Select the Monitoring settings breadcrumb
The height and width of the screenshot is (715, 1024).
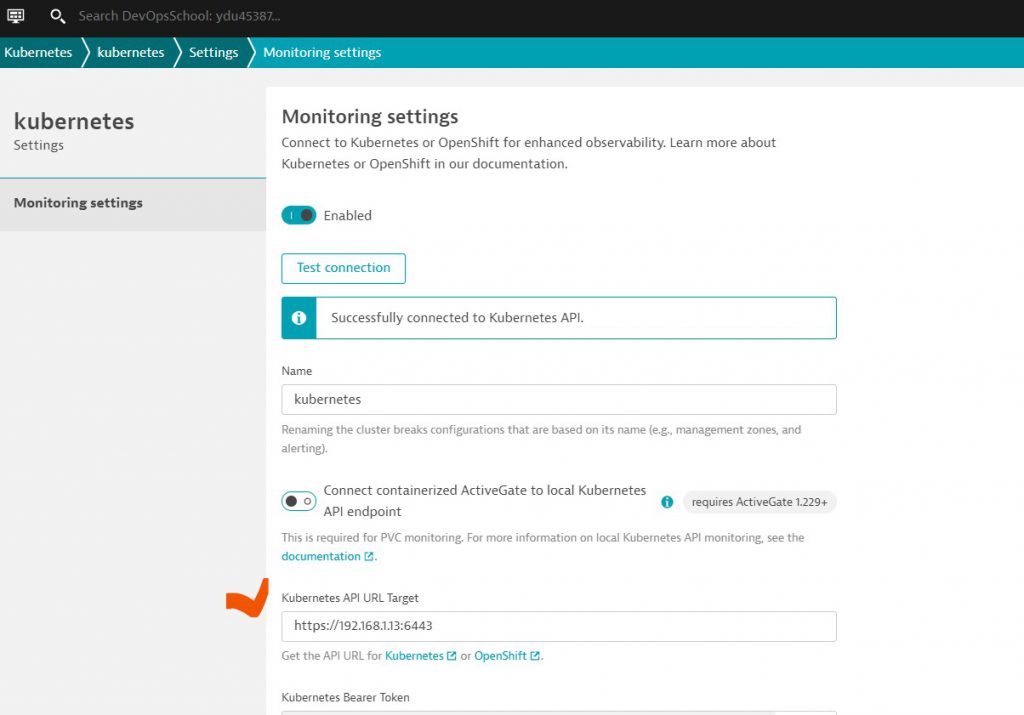[x=322, y=52]
